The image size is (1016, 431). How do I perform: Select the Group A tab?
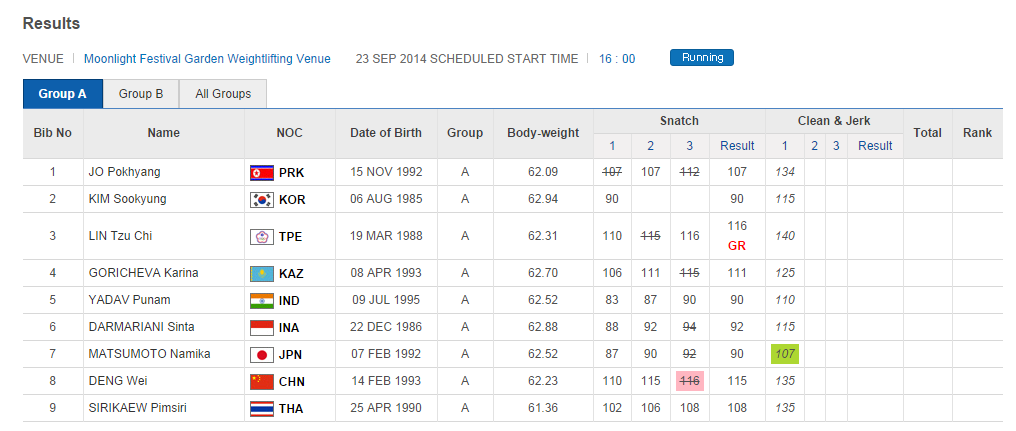pos(62,94)
